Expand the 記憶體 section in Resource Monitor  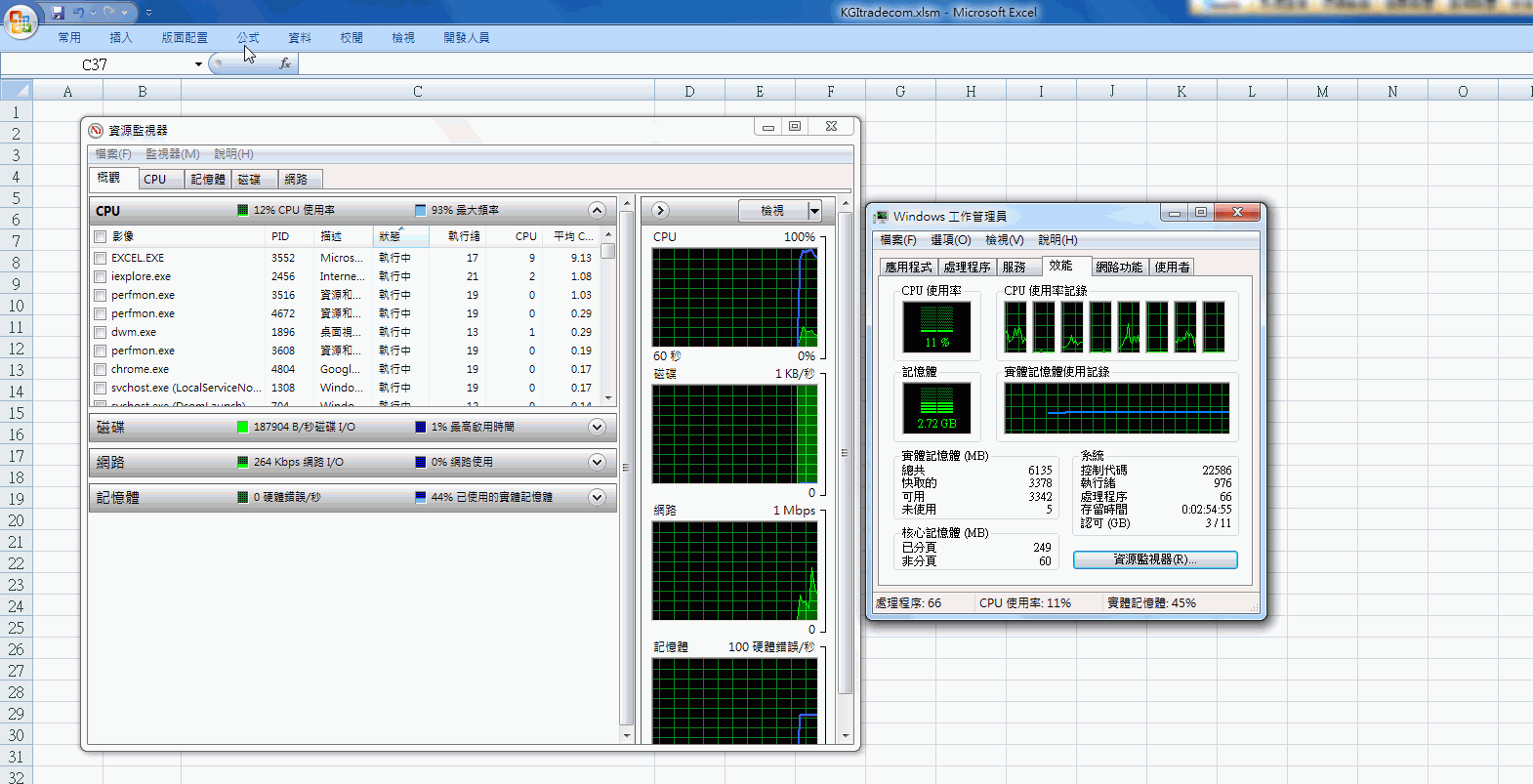pos(597,497)
